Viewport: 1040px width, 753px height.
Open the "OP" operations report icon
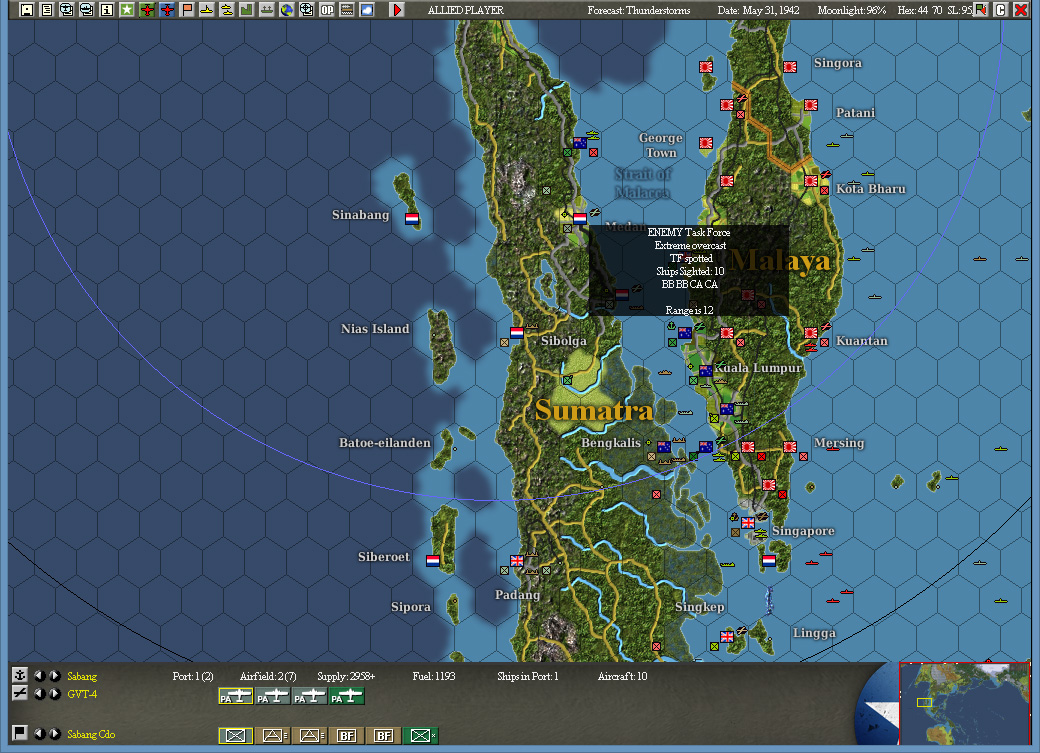(326, 10)
